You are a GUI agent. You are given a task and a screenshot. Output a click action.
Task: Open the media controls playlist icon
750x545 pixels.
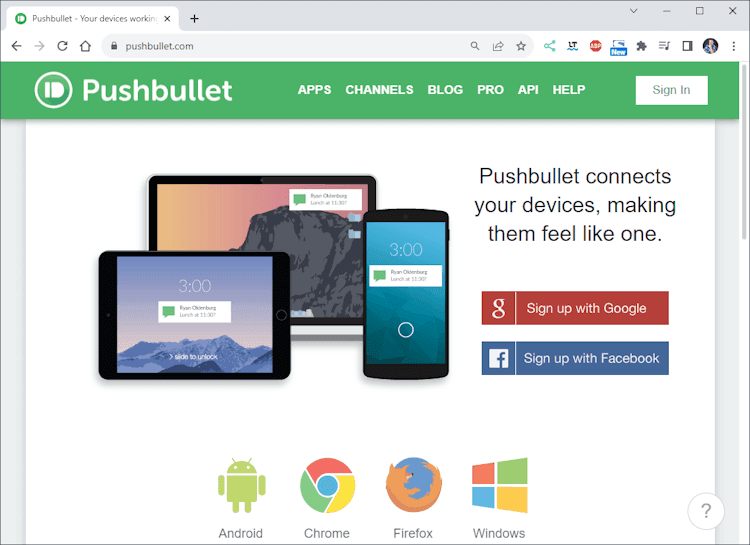664,46
